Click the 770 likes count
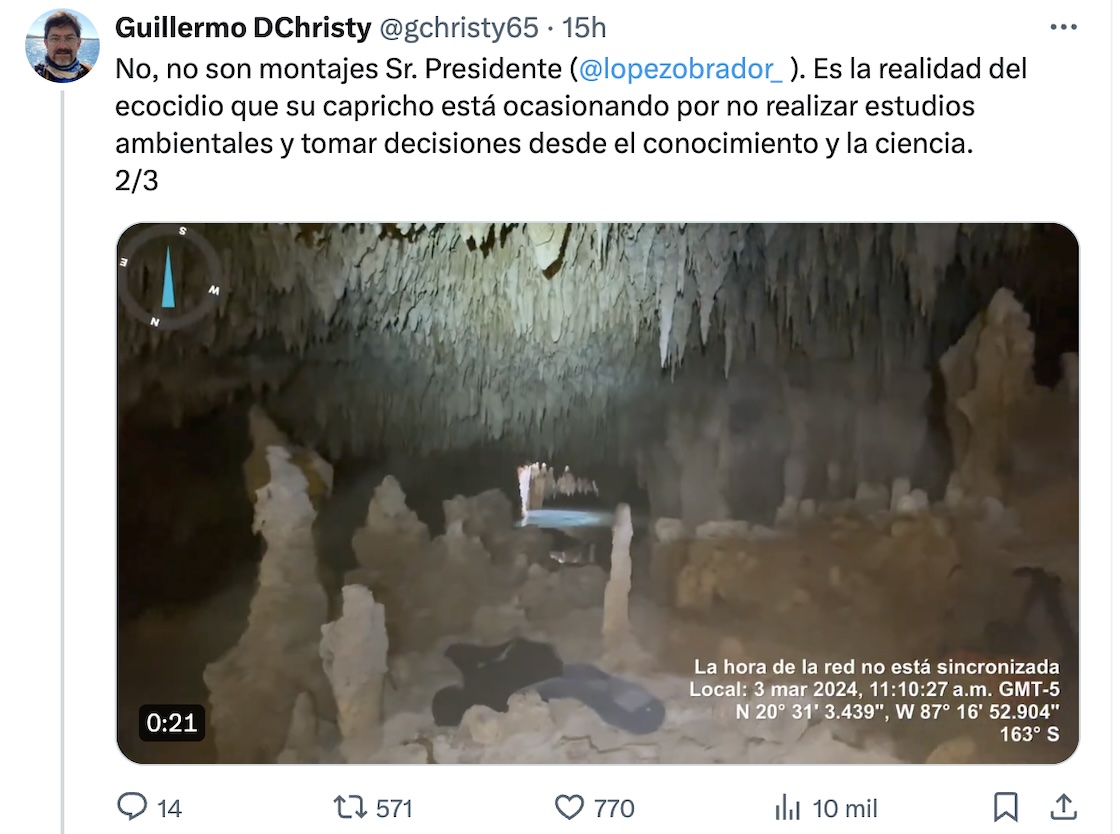 click(614, 808)
